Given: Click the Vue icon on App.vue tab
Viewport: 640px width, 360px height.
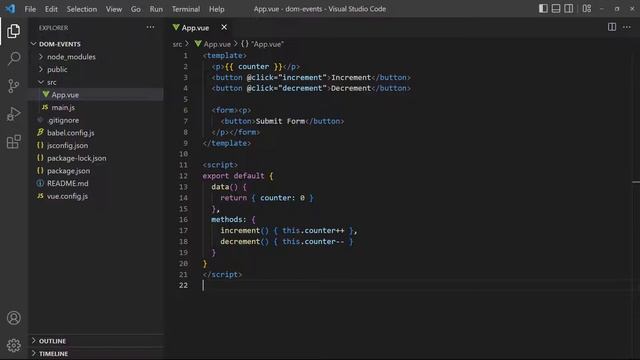Looking at the screenshot, I should pyautogui.click(x=176, y=27).
